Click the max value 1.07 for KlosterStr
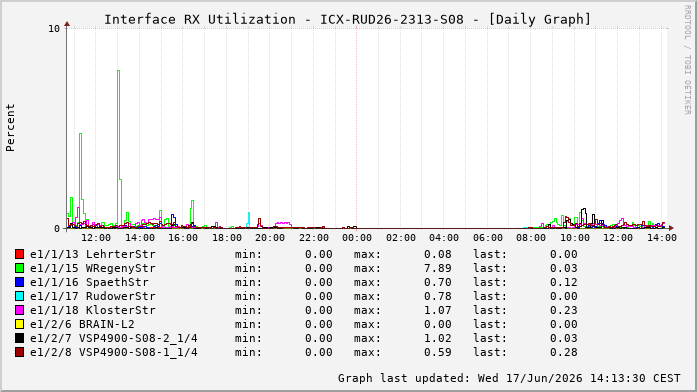Screen dimensions: 697x392 [437, 310]
